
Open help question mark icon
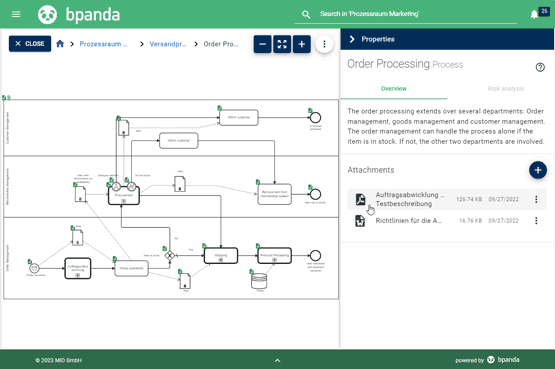point(540,67)
